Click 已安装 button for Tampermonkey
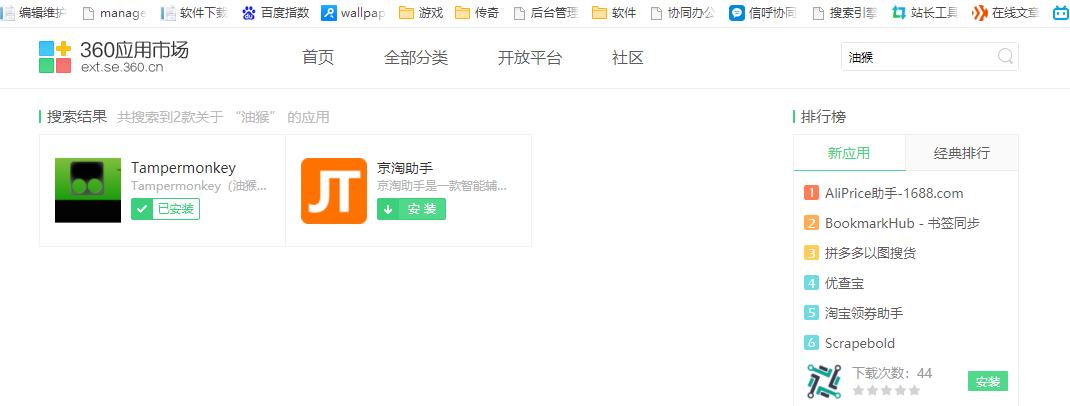 click(165, 209)
